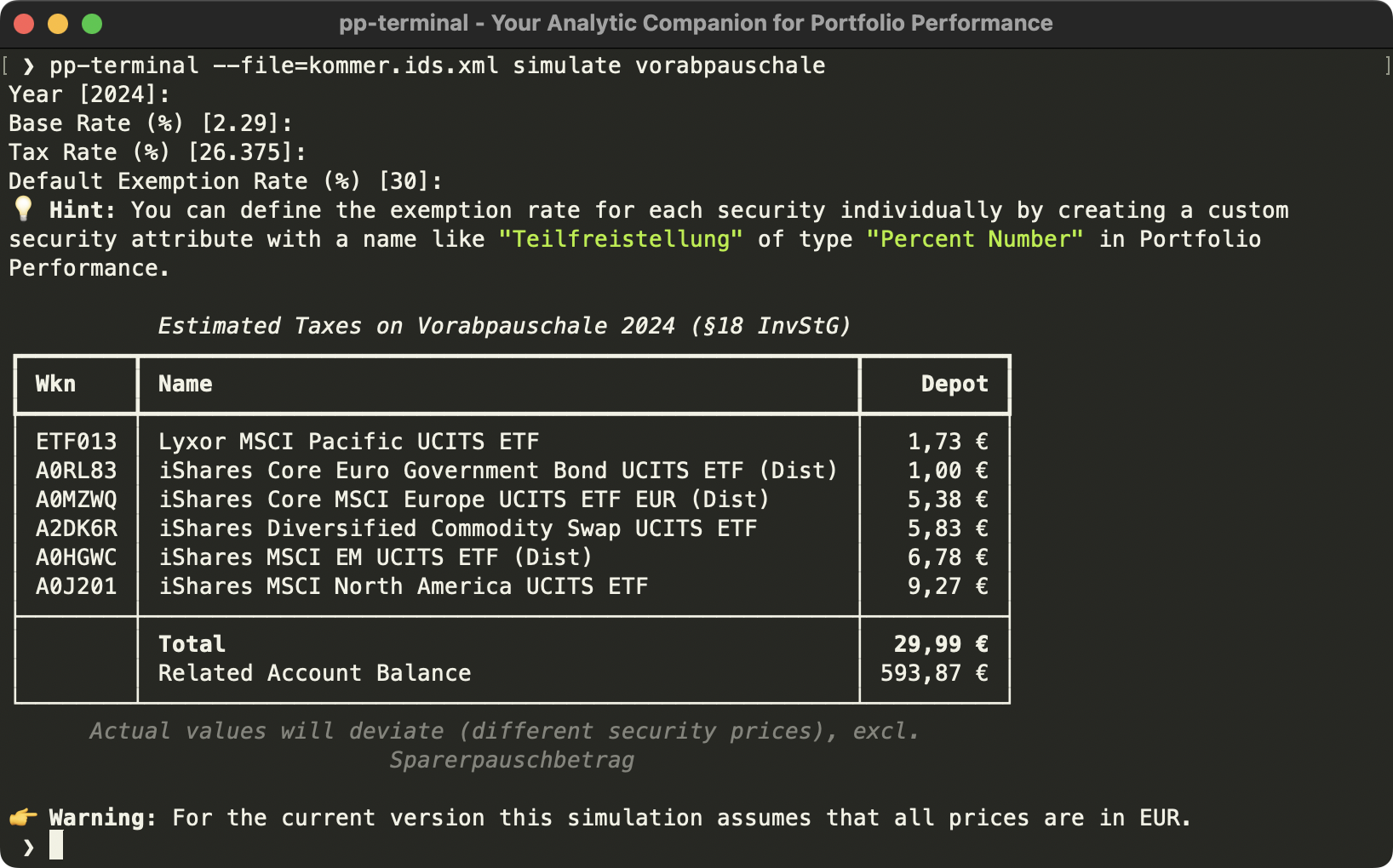Click the 593,87 € balance value
Image resolution: width=1393 pixels, height=868 pixels.
click(935, 673)
